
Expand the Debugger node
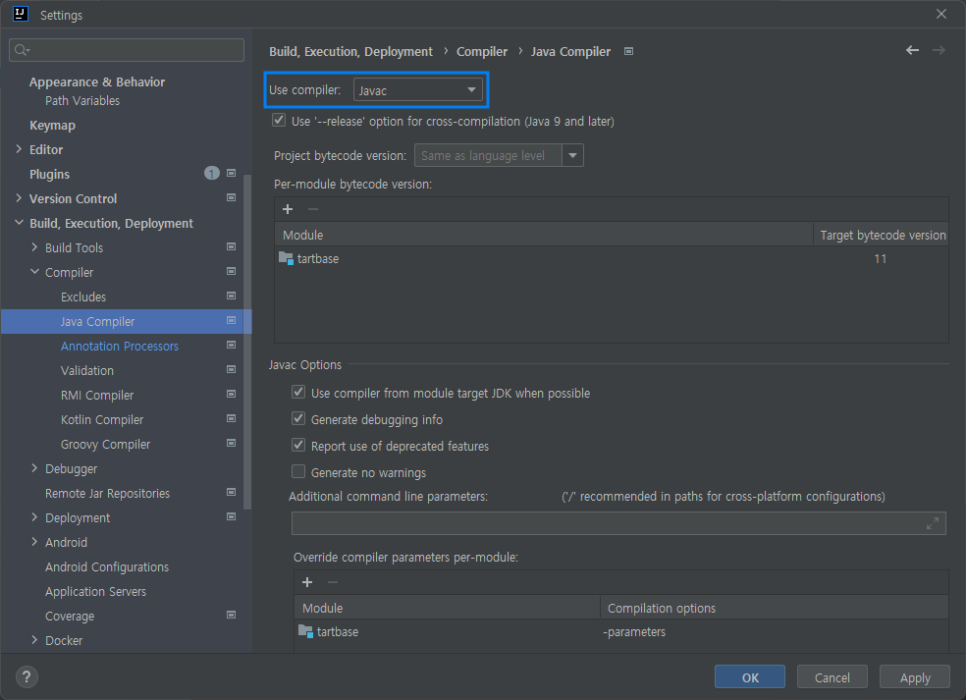click(34, 468)
